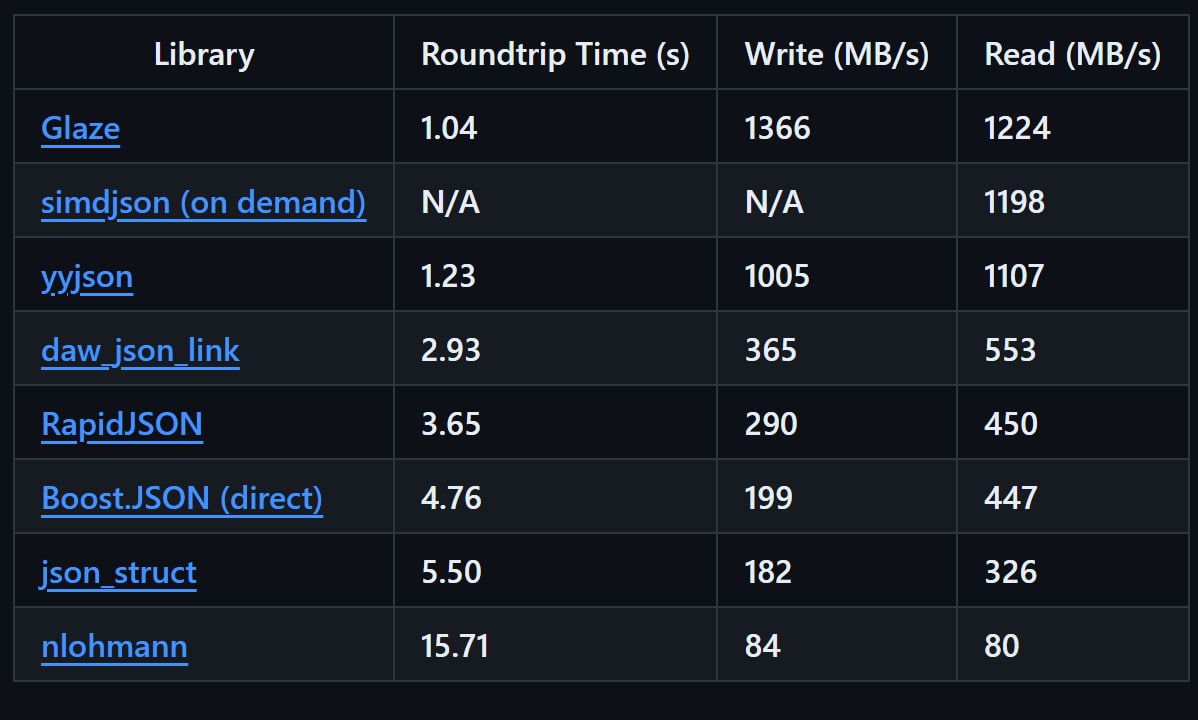This screenshot has width=1198, height=720.
Task: Click the Roundtrip Time (s) header
Action: (x=555, y=53)
